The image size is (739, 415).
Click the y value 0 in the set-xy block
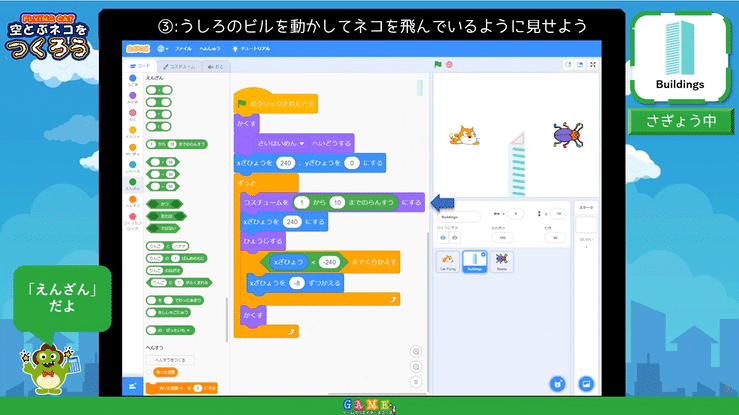tap(352, 163)
